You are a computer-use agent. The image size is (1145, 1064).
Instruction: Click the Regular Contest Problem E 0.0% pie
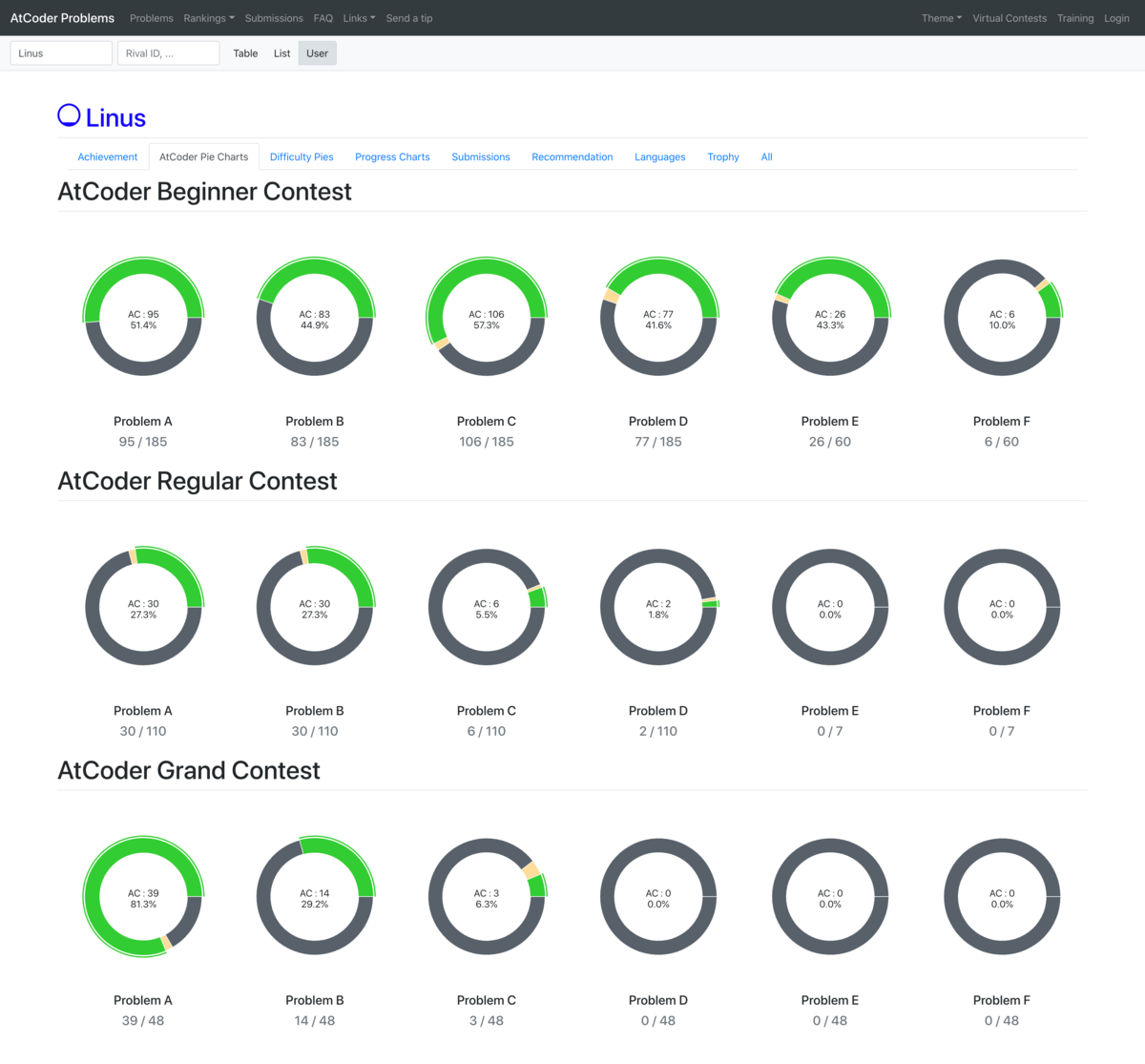(x=830, y=607)
